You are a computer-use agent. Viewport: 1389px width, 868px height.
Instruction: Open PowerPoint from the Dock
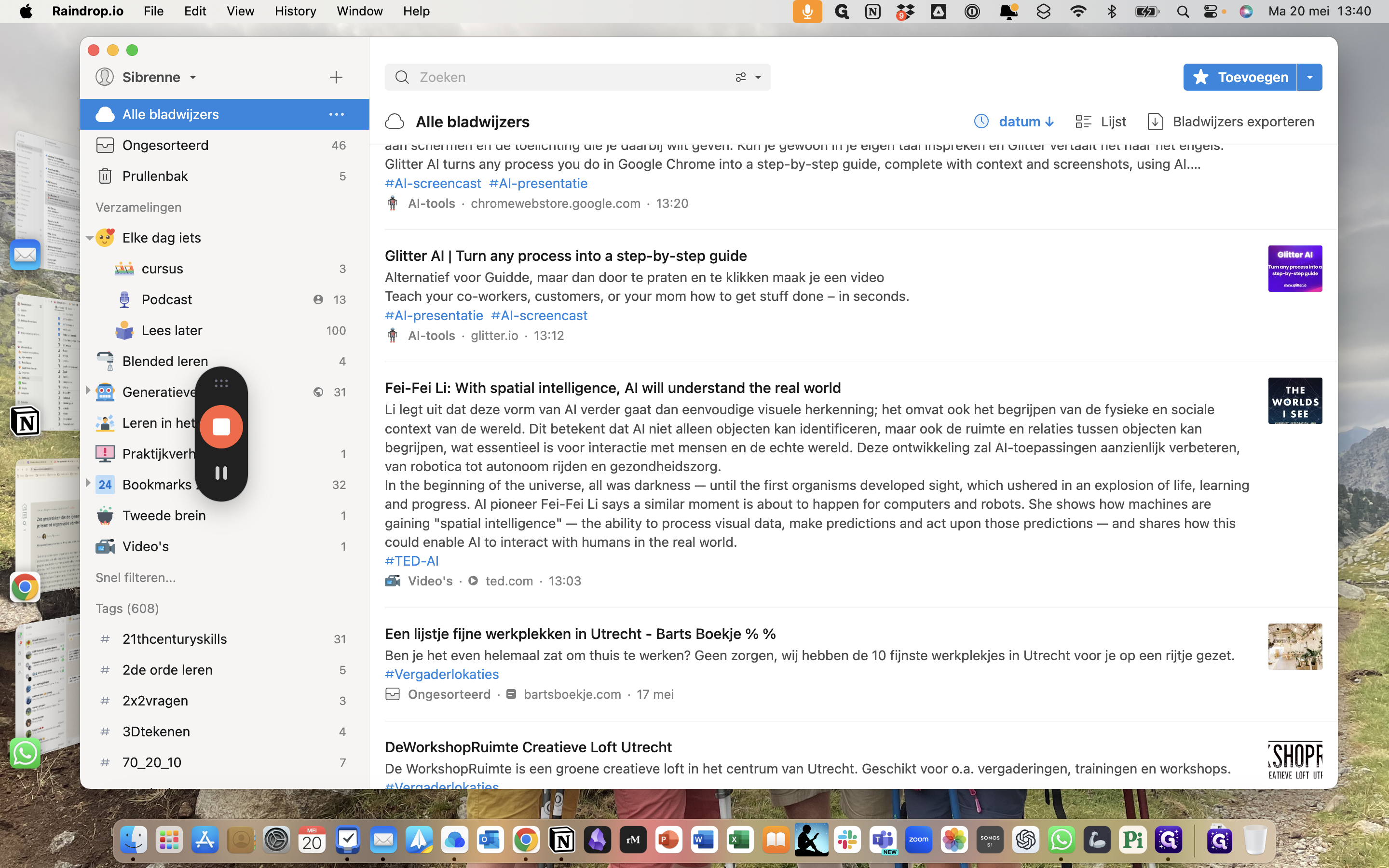click(668, 841)
